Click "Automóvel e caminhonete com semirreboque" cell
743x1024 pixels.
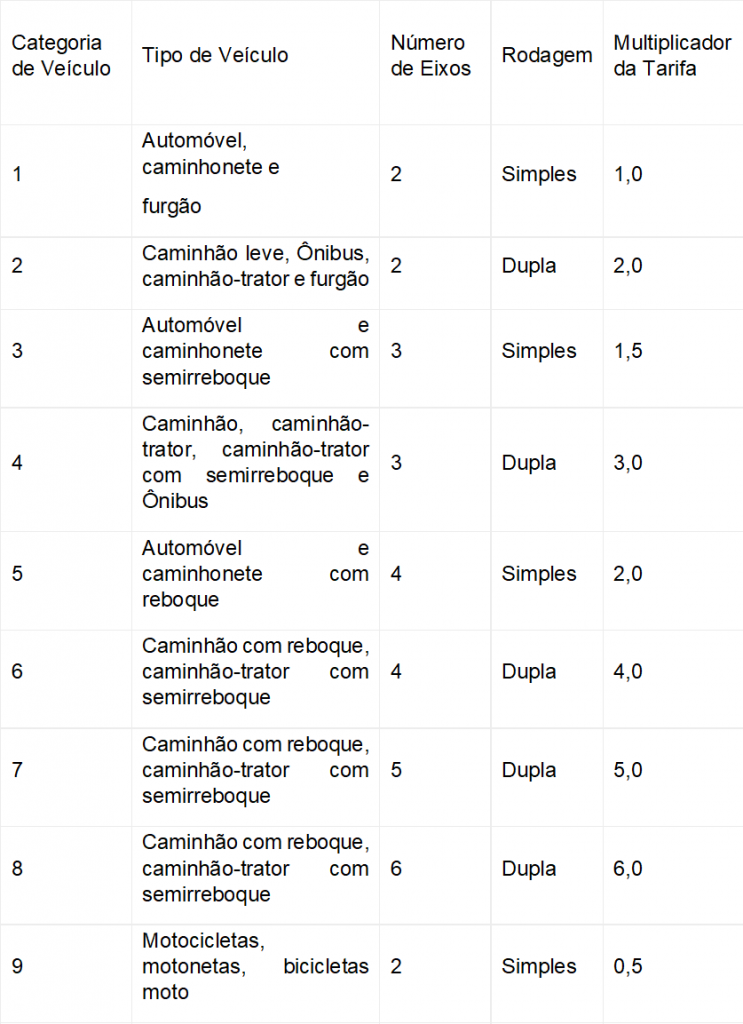[255, 351]
